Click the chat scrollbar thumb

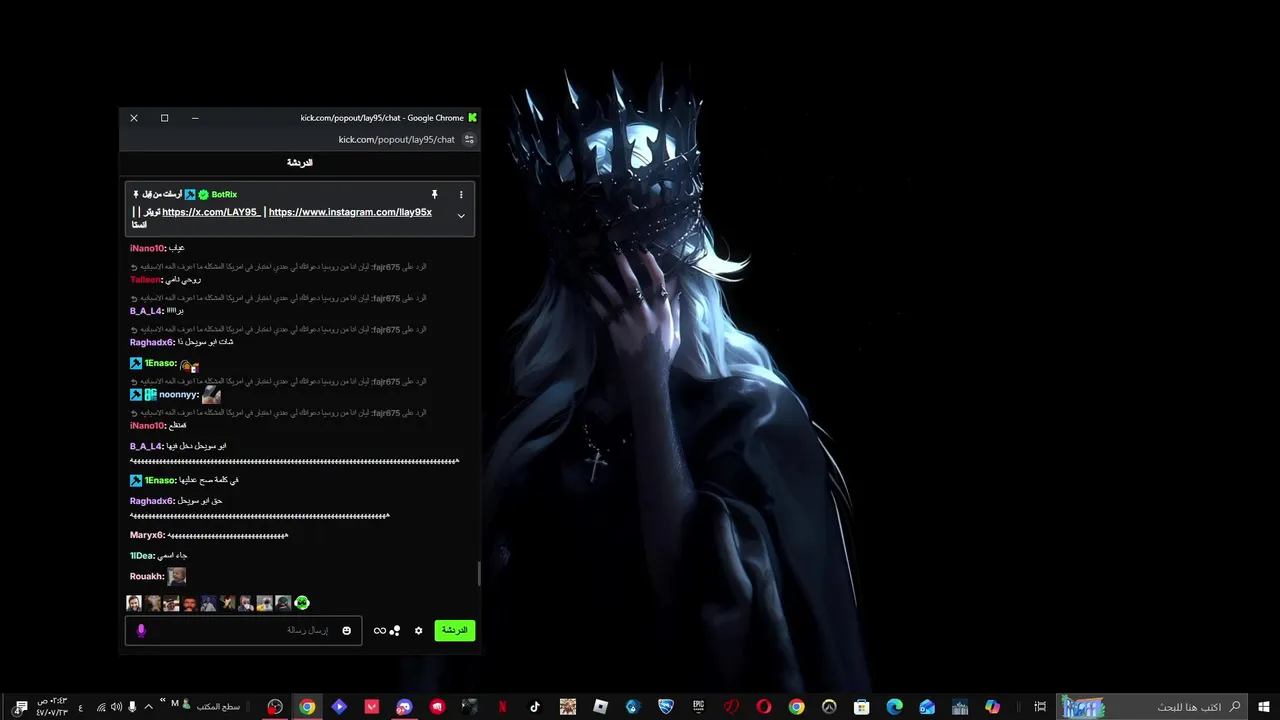(479, 574)
